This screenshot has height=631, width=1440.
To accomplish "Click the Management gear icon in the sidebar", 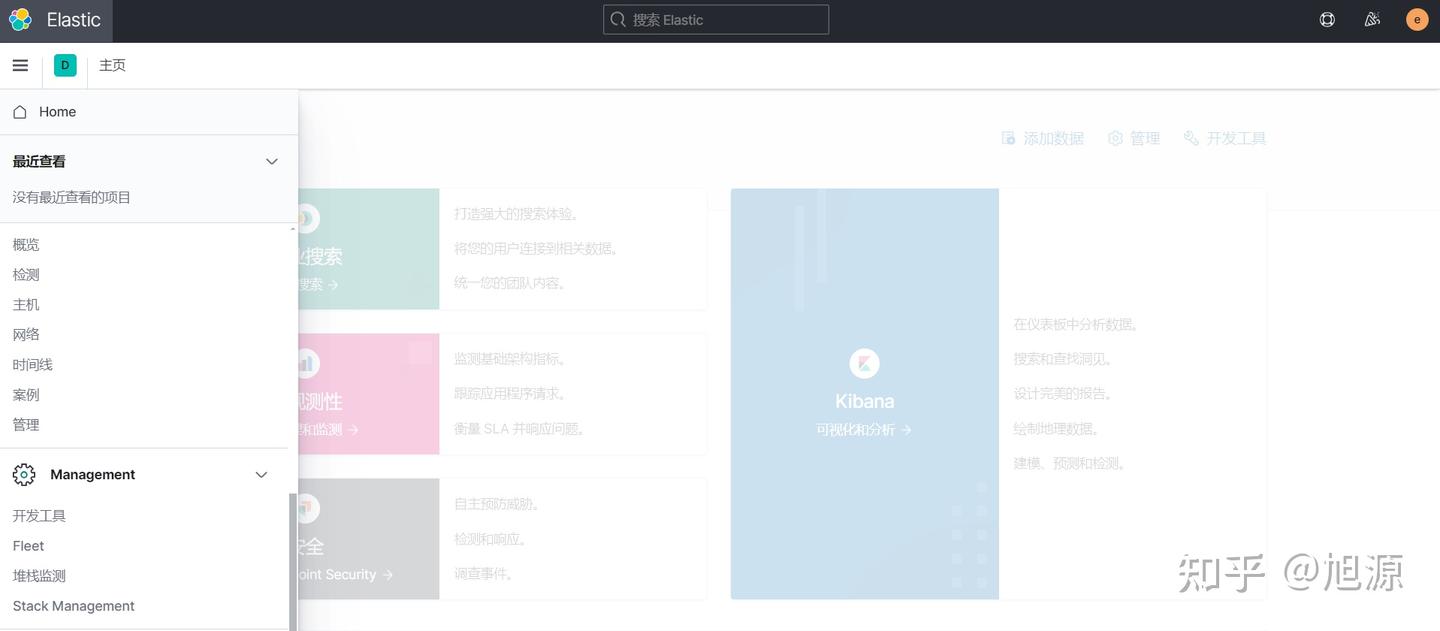I will coord(24,473).
